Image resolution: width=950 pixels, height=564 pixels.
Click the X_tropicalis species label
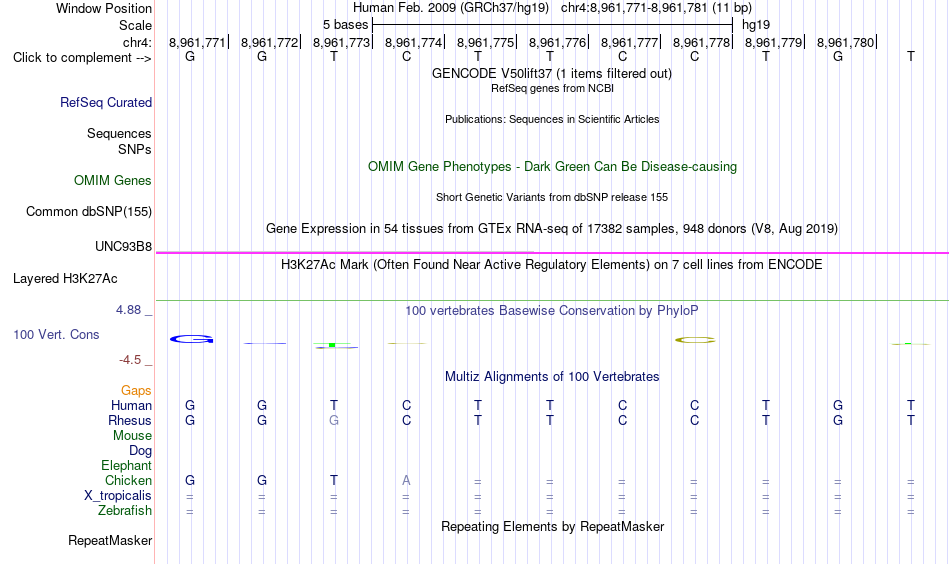(x=118, y=496)
